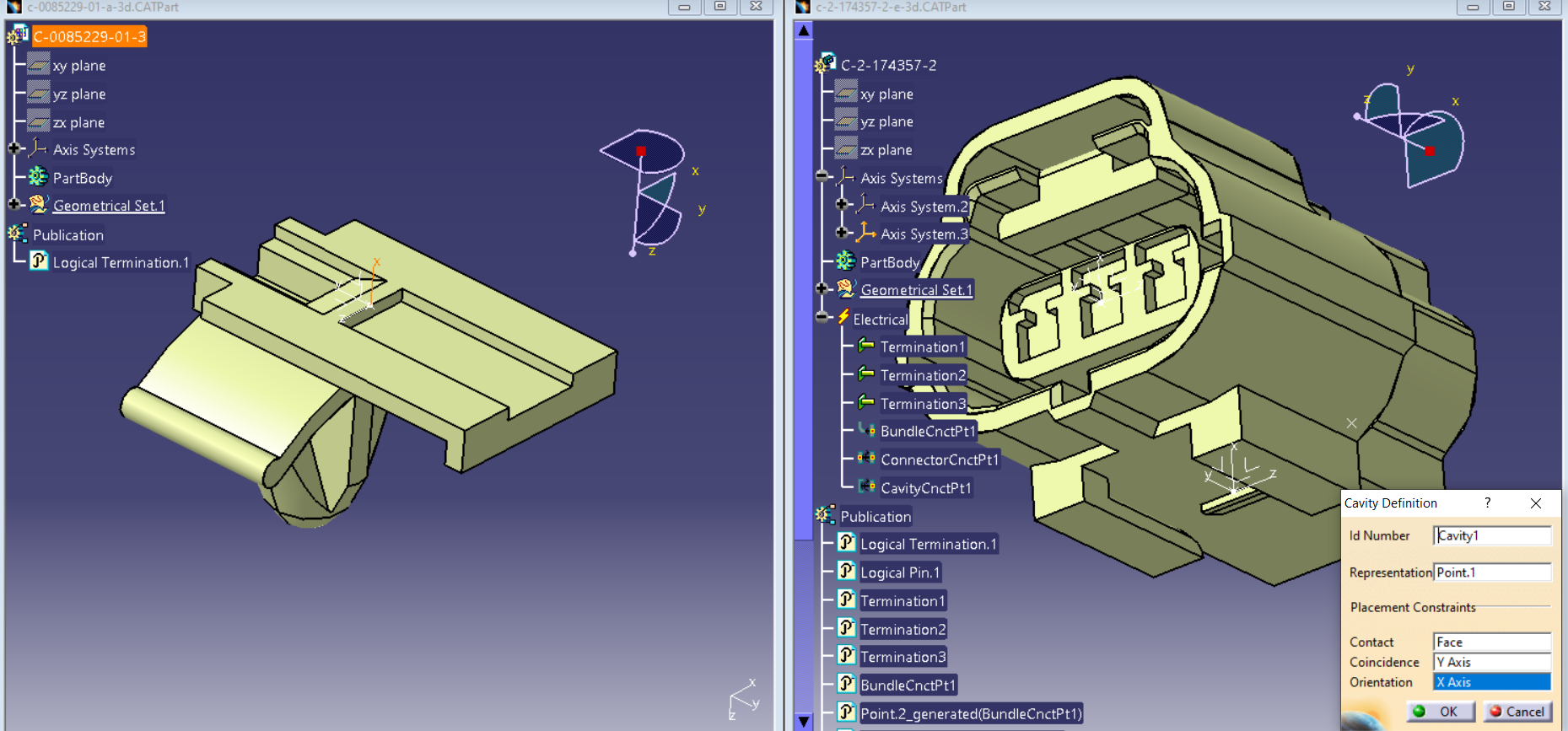Select the Termination1 electrical icon
This screenshot has width=1568, height=731.
click(866, 346)
